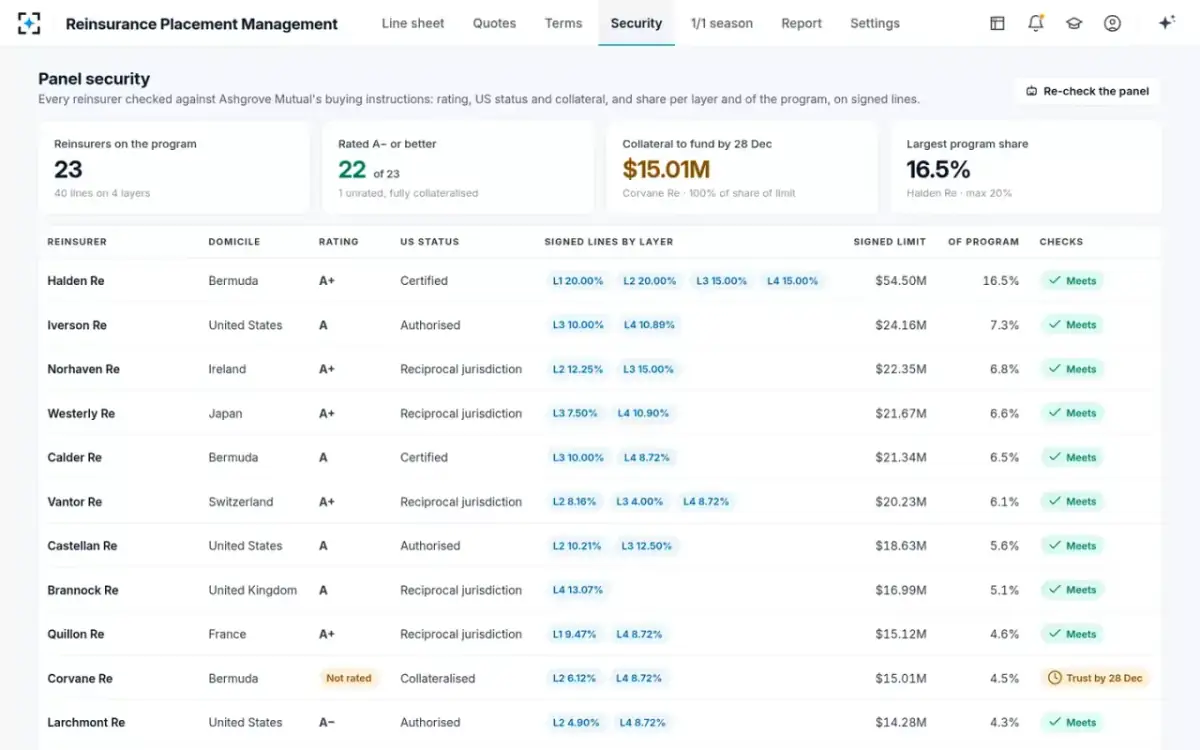The height and width of the screenshot is (750, 1200).
Task: Click Larchmont Re's L2 4.90% chip
Action: pos(576,722)
